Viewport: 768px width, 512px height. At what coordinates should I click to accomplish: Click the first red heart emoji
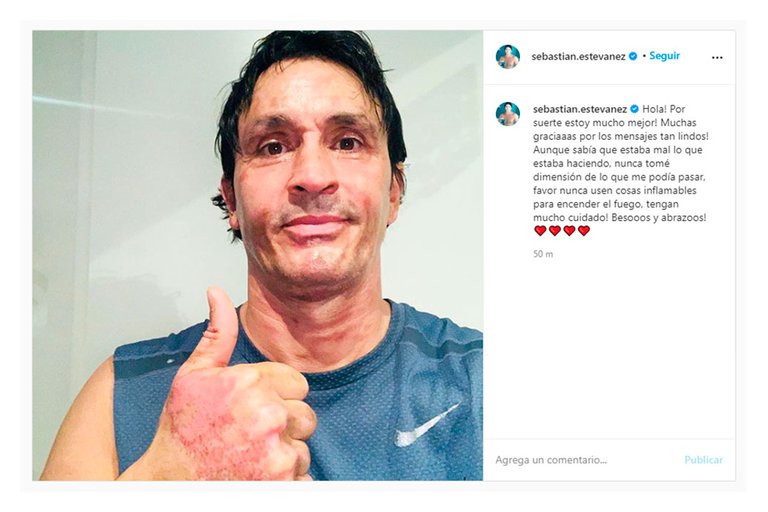coord(540,230)
